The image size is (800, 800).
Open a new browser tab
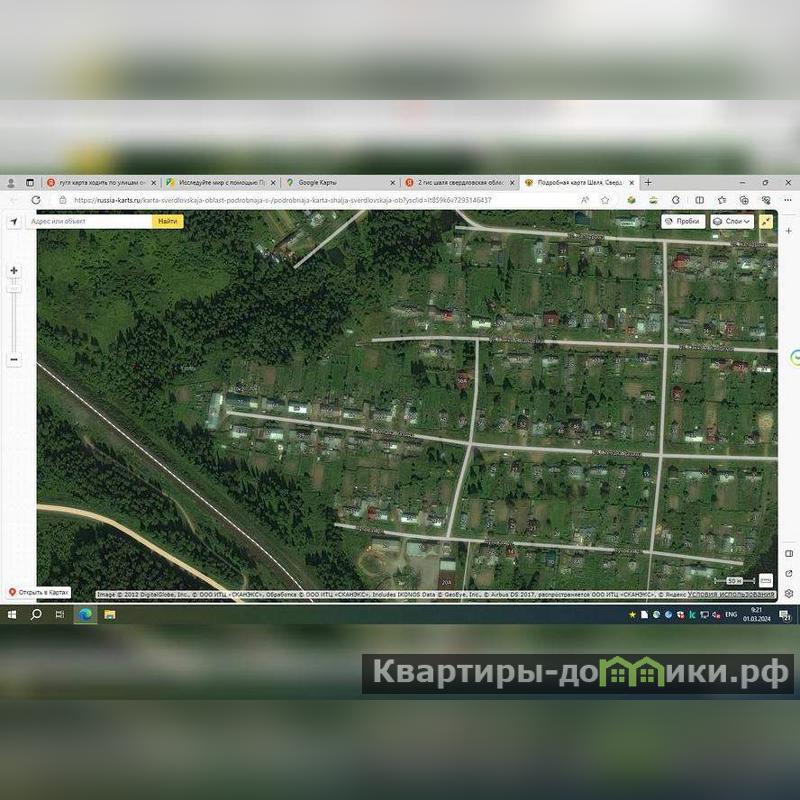(x=648, y=183)
